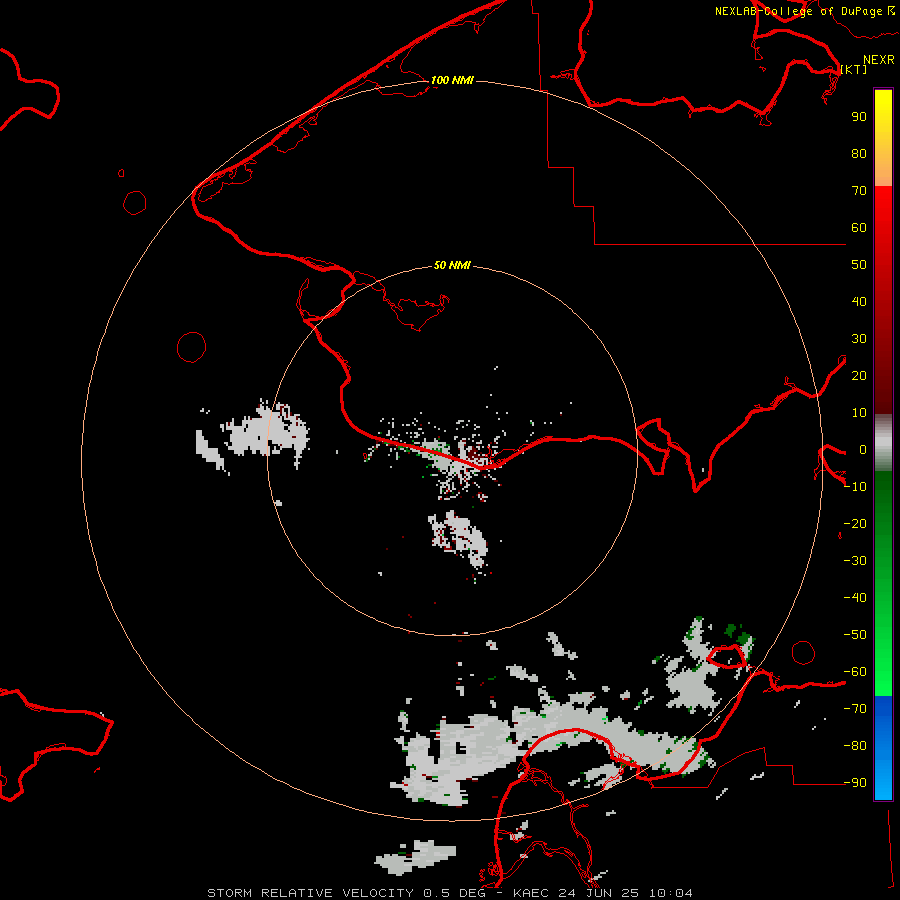Click the positive 10 scale label
The height and width of the screenshot is (900, 900).
pyautogui.click(x=859, y=413)
